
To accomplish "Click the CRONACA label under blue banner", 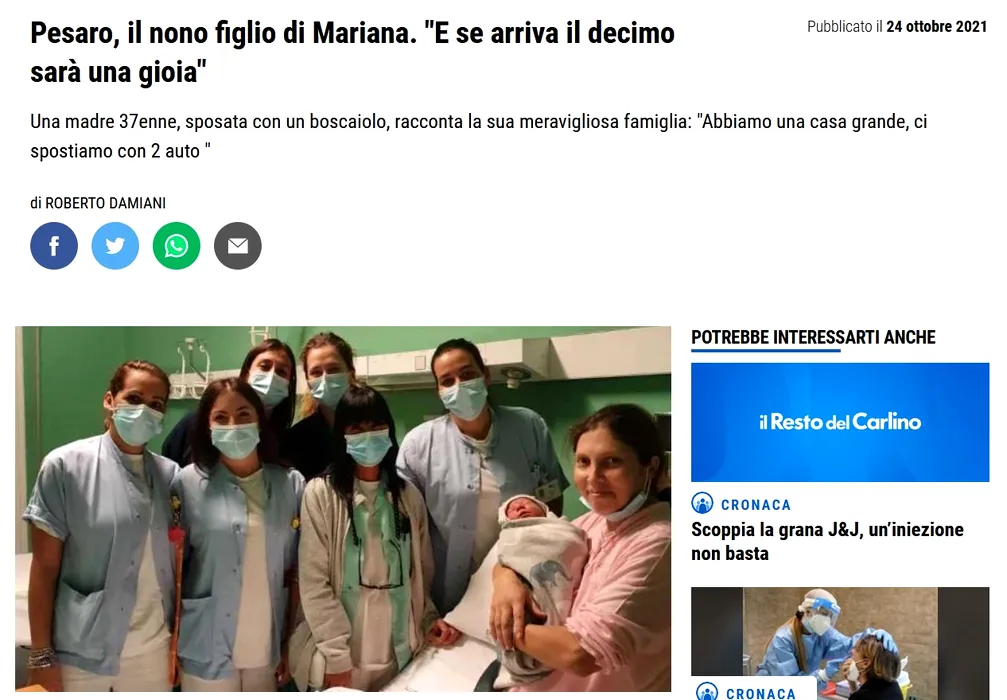I will [756, 505].
